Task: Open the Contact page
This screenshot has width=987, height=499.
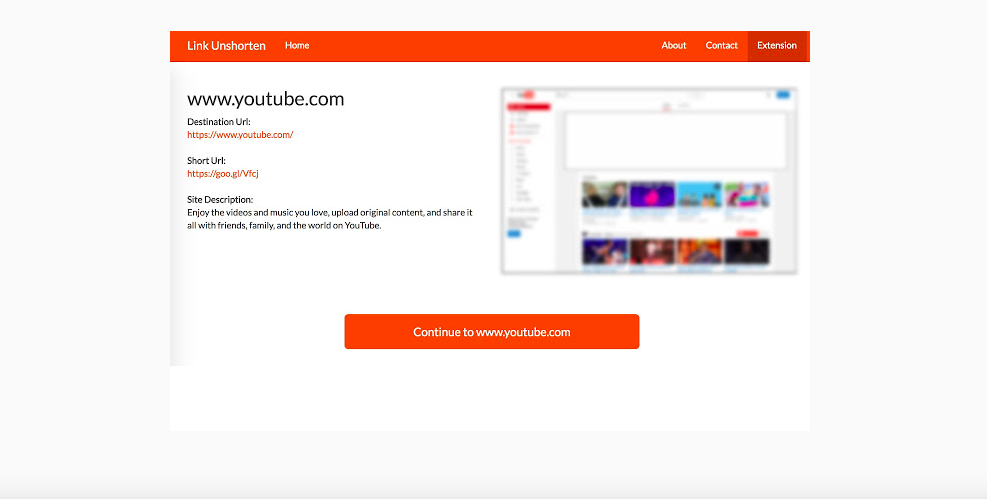Action: click(x=721, y=46)
